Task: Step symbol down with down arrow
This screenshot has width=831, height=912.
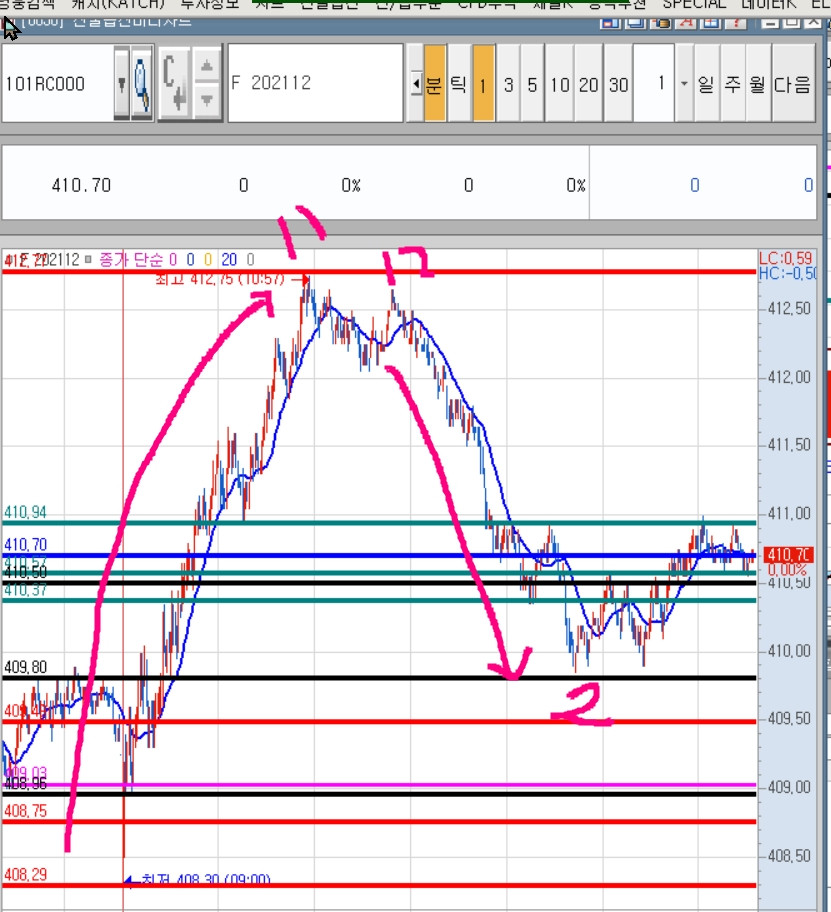Action: pos(206,101)
